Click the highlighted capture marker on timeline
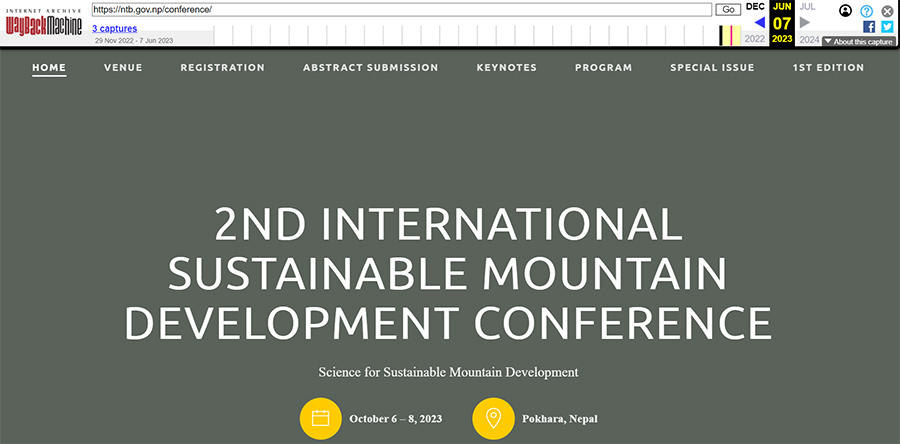 pos(731,35)
